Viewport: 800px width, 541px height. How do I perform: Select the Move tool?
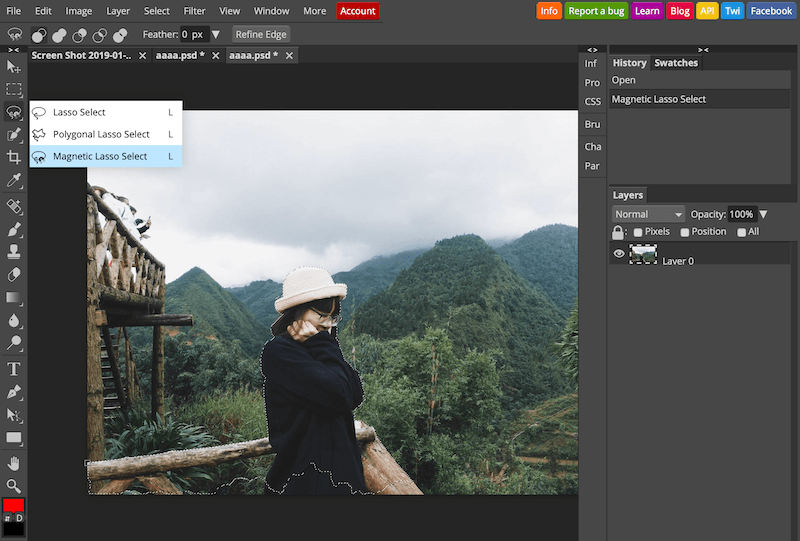click(x=14, y=67)
